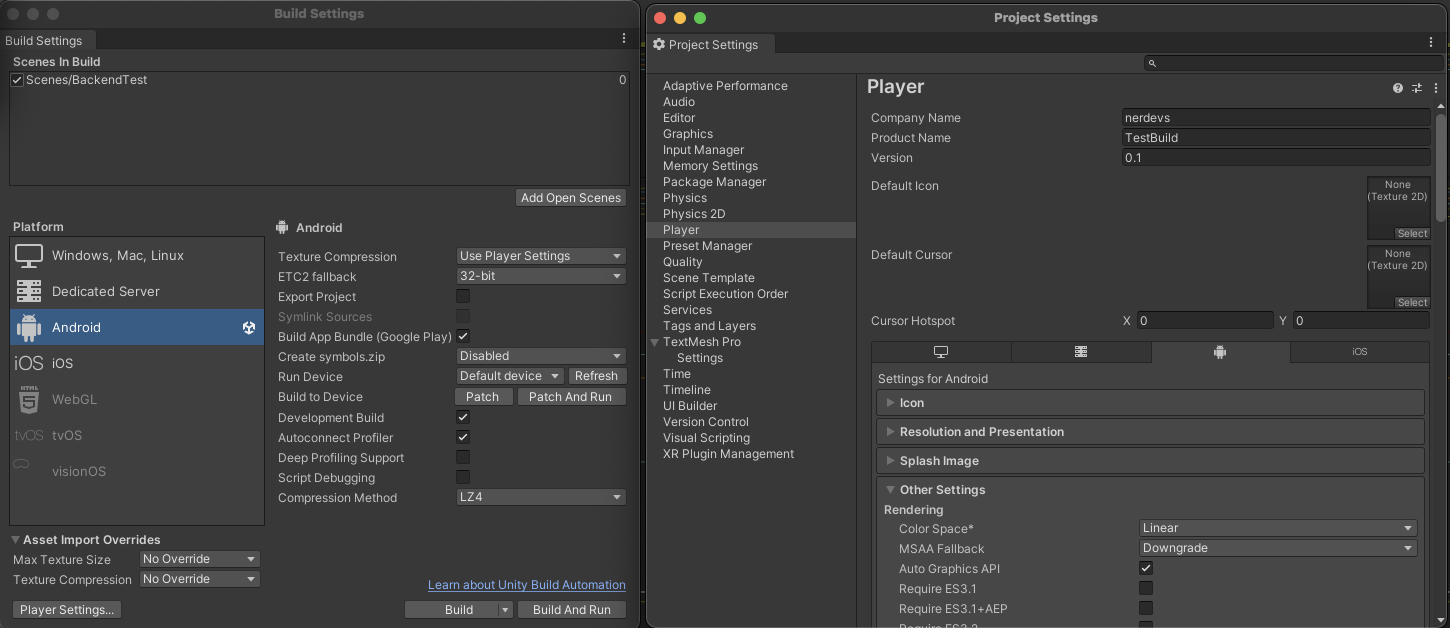Open the Compression Method LZ4 dropdown

click(541, 497)
